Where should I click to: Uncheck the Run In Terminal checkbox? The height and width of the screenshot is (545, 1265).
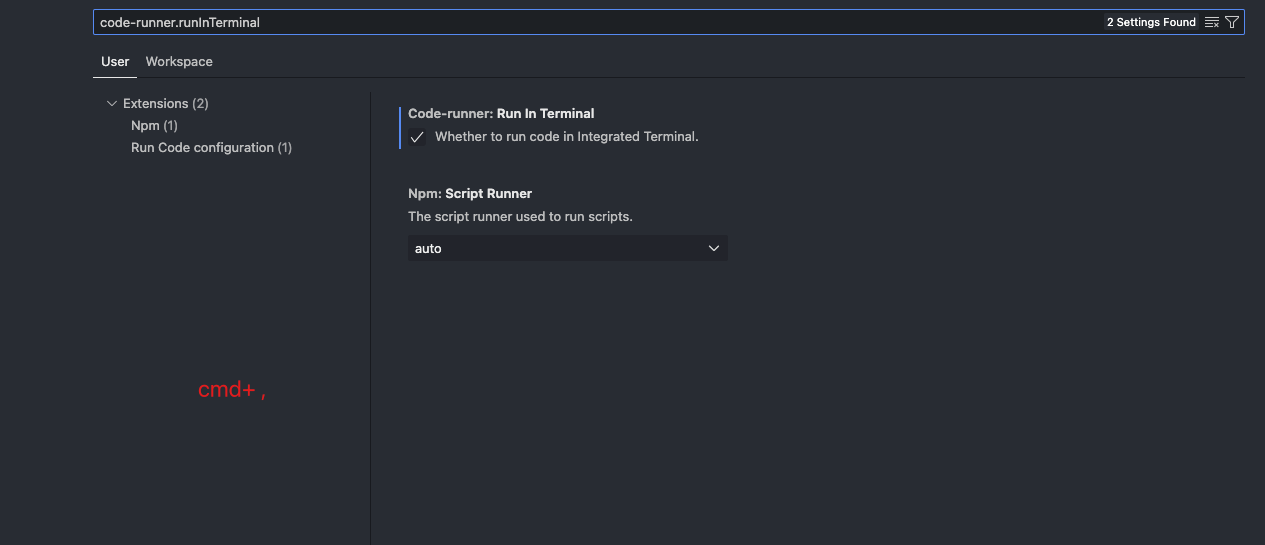(417, 138)
